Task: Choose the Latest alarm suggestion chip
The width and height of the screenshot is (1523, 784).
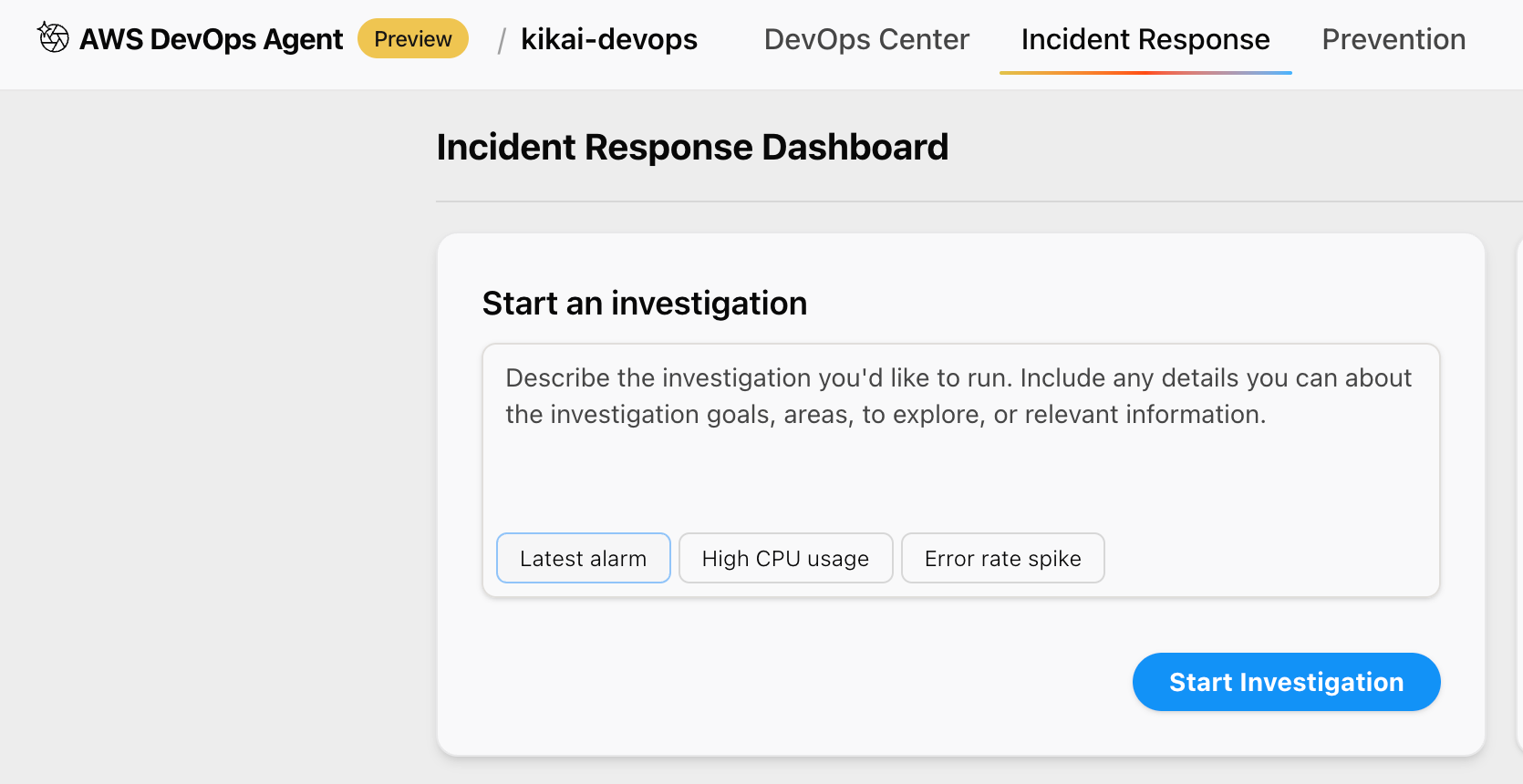Action: (x=583, y=558)
